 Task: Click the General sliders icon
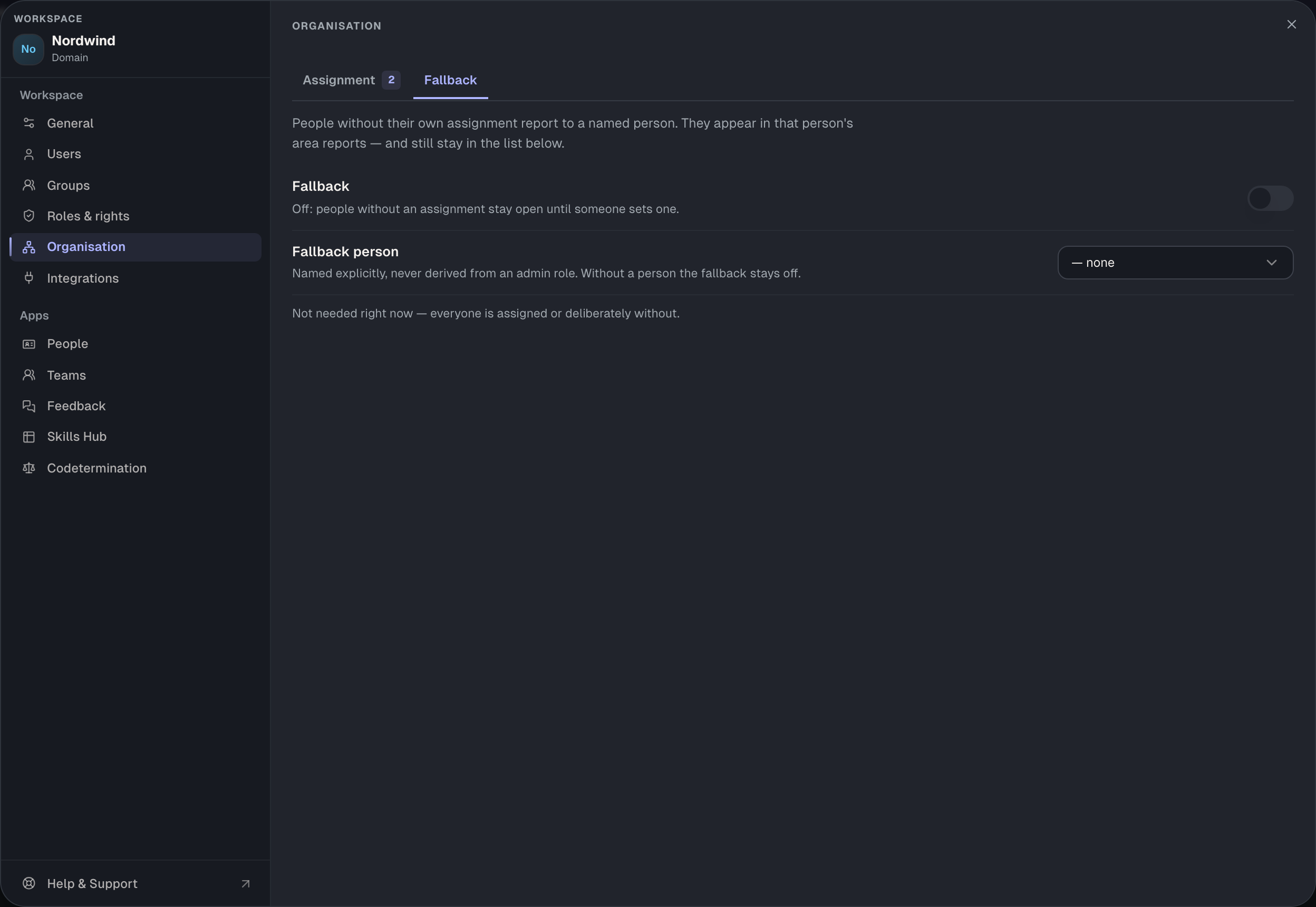click(29, 123)
